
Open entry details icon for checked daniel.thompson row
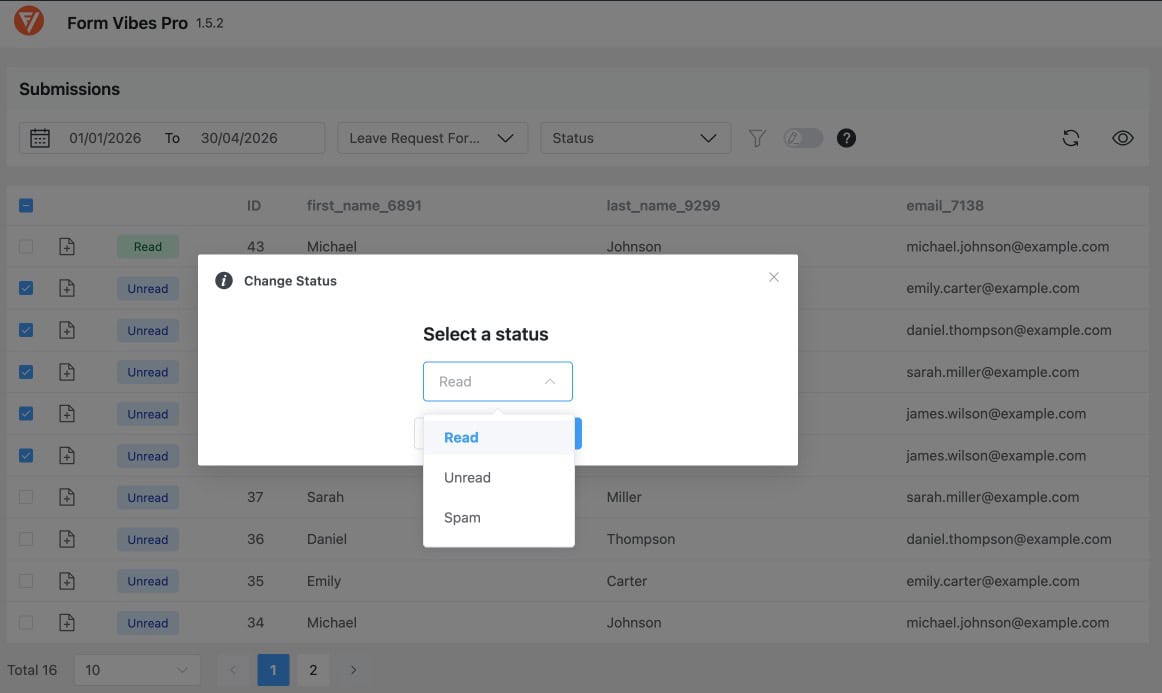pyautogui.click(x=67, y=331)
